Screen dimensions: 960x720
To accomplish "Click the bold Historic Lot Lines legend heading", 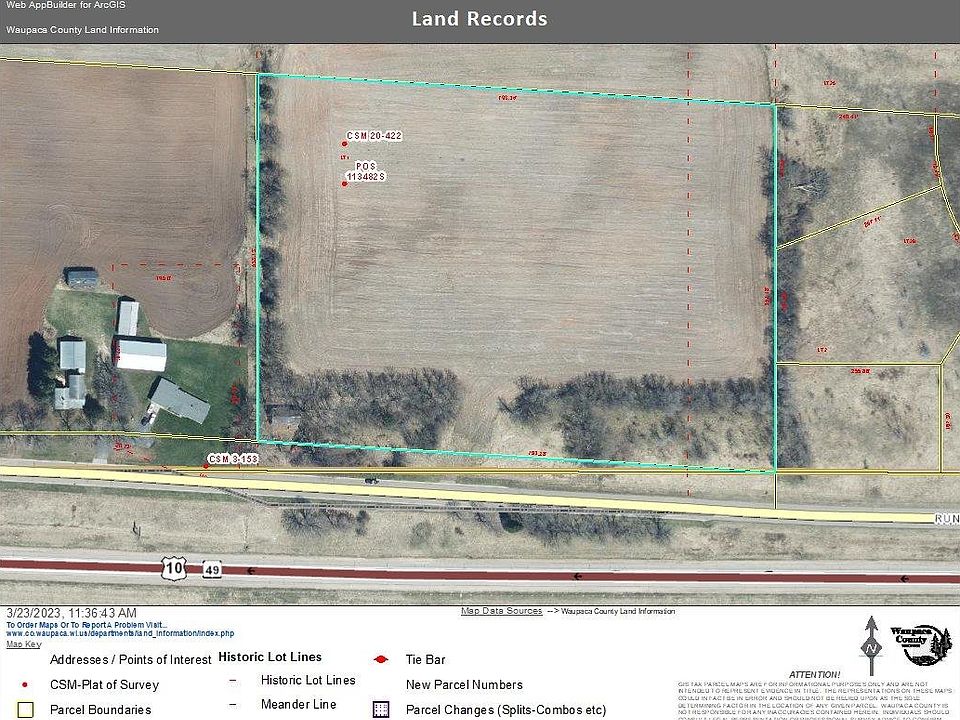I will click(270, 657).
